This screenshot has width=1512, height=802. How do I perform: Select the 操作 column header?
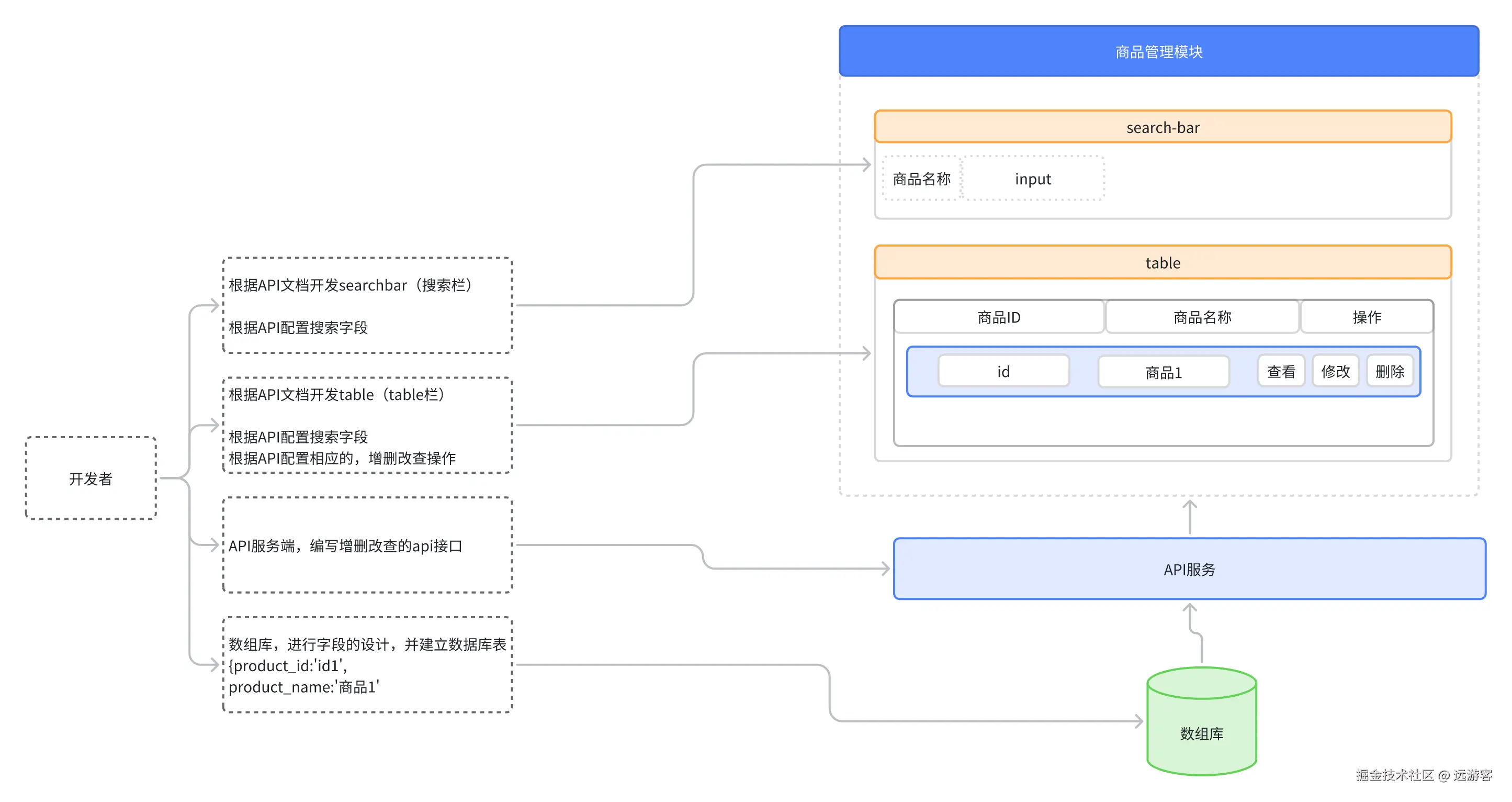[x=1367, y=317]
